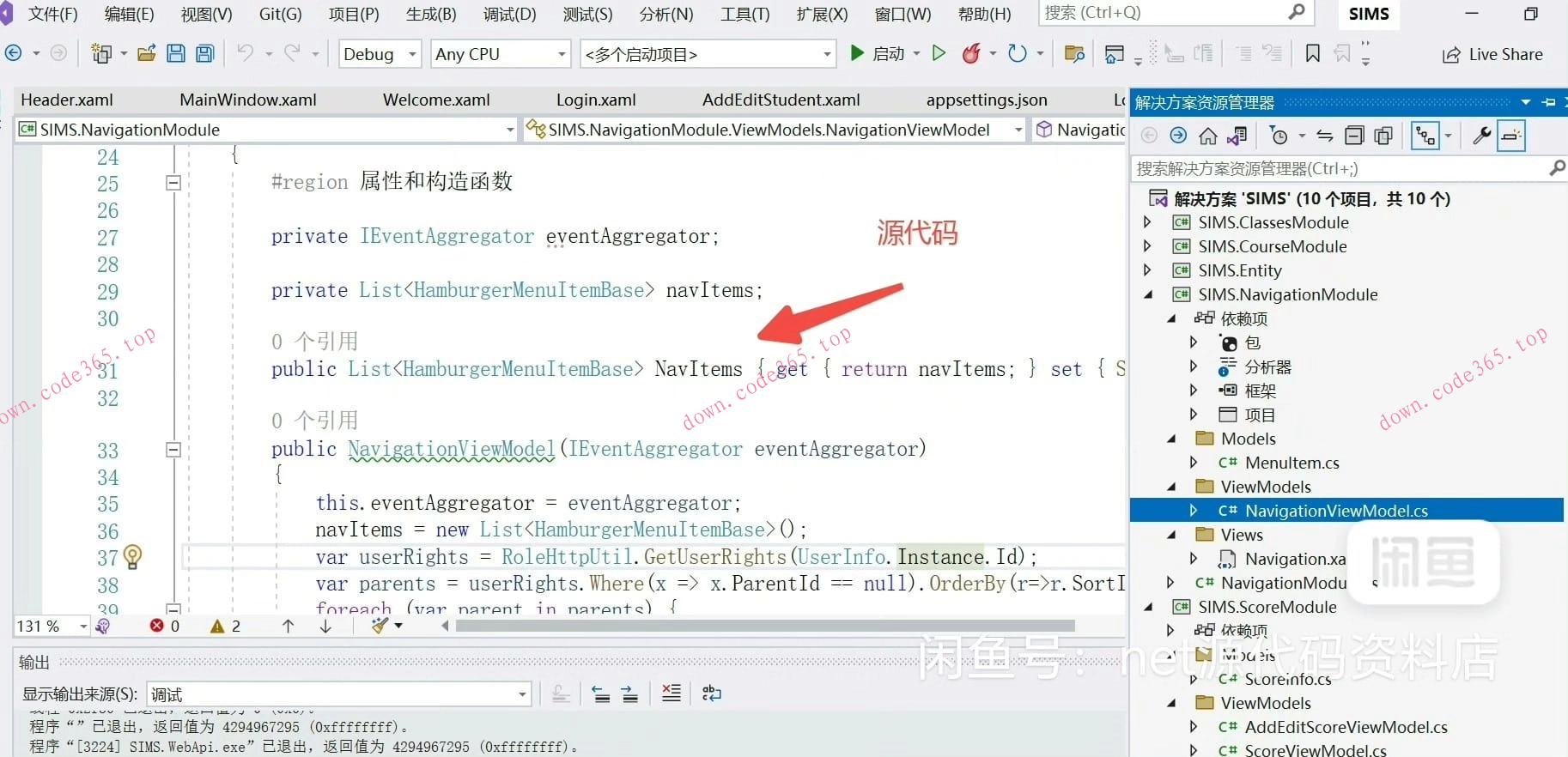Click the Save All toolbar icon

coord(205,53)
